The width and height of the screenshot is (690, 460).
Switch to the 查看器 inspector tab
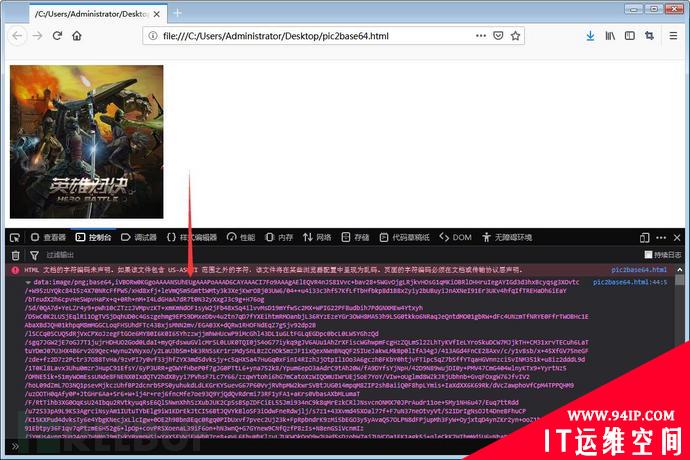[x=48, y=238]
